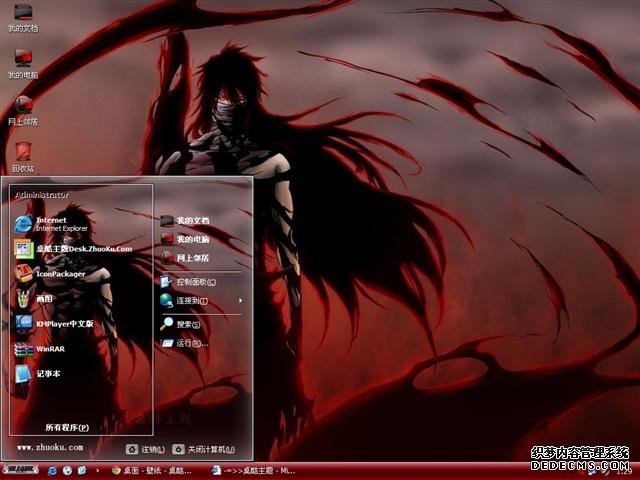The width and height of the screenshot is (640, 480).
Task: Open 搜索 search from the start menu
Action: (x=180, y=324)
